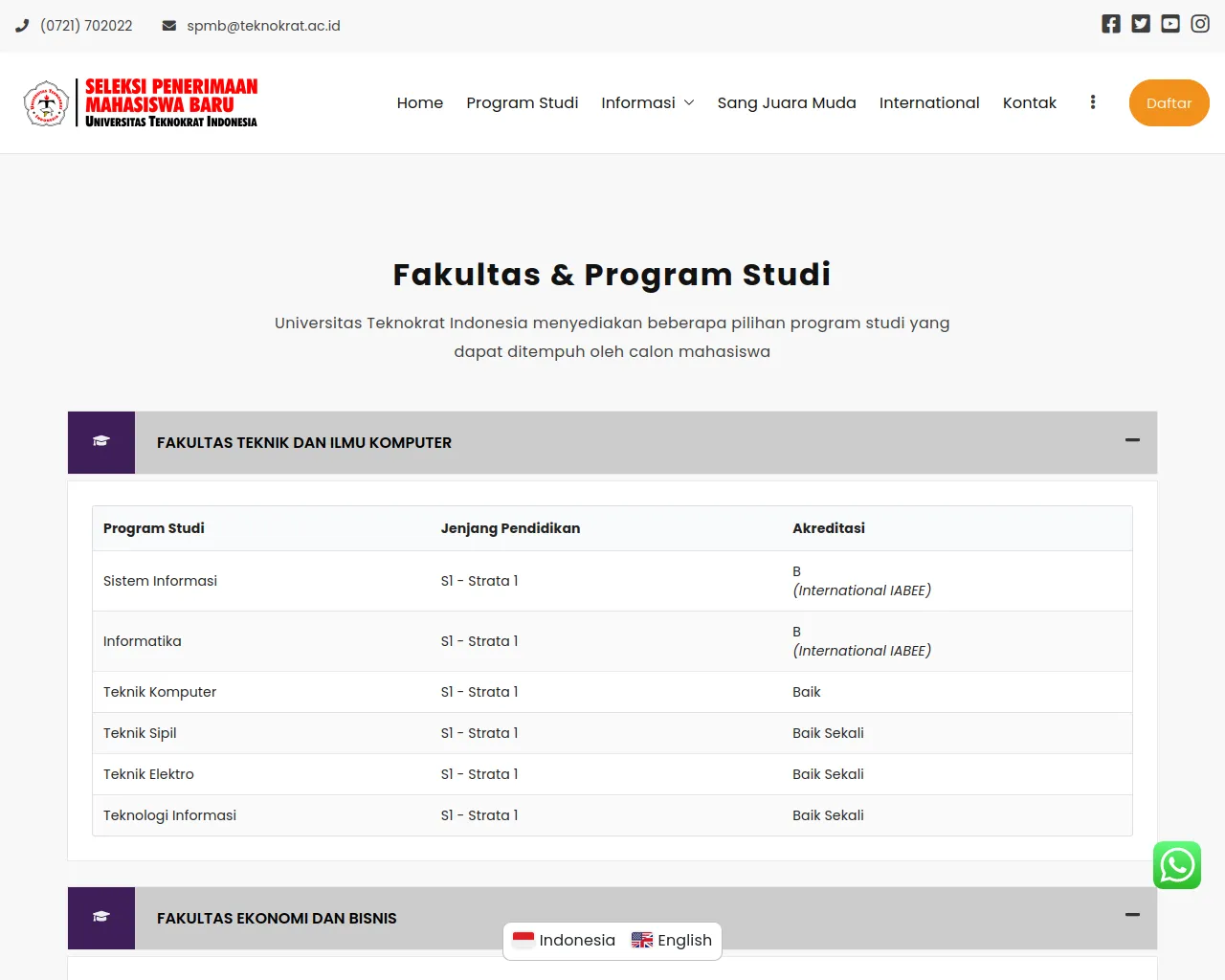Select the Teknologi Informasi program cell
Image resolution: width=1225 pixels, height=980 pixels.
coord(169,815)
